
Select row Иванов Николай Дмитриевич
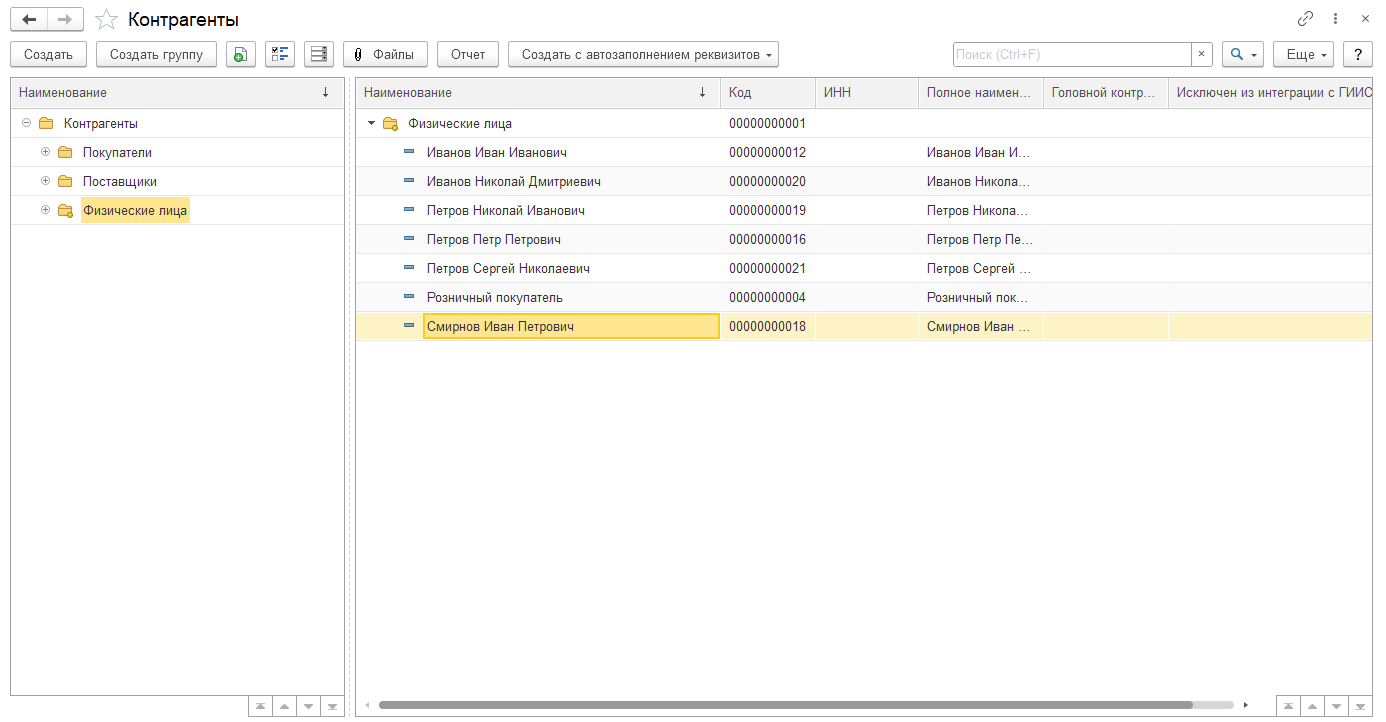[864, 181]
